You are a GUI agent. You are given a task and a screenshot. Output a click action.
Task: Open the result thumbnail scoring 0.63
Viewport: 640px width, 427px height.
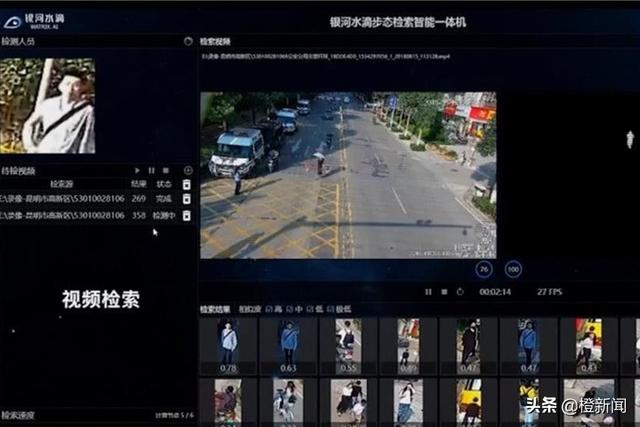[x=288, y=346]
